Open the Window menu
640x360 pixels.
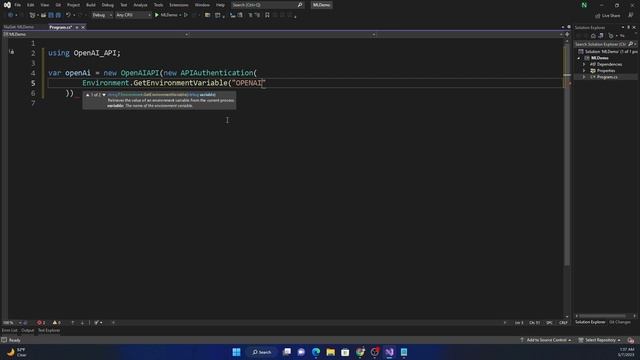click(x=202, y=5)
